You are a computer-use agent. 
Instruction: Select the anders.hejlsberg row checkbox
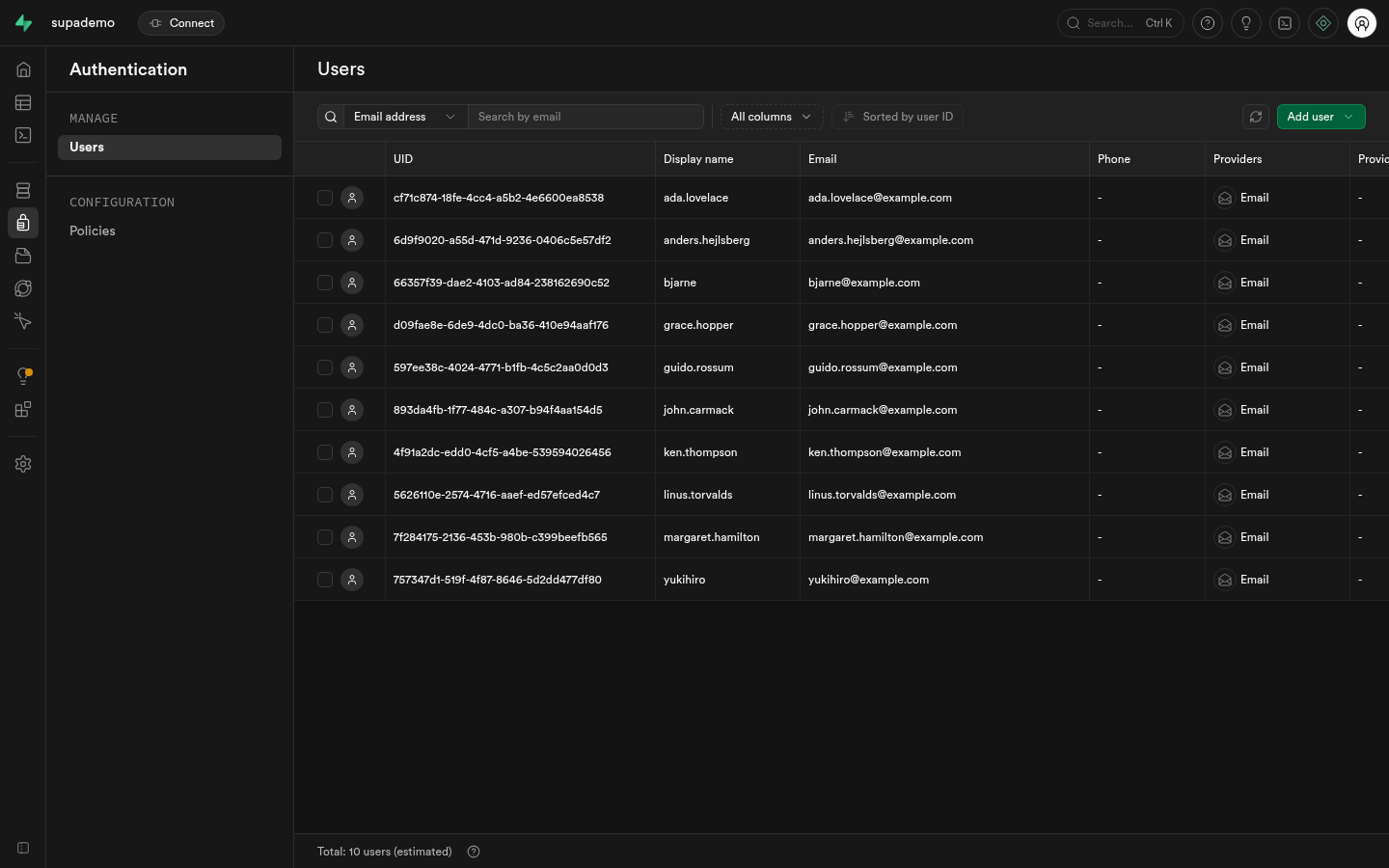click(x=325, y=240)
